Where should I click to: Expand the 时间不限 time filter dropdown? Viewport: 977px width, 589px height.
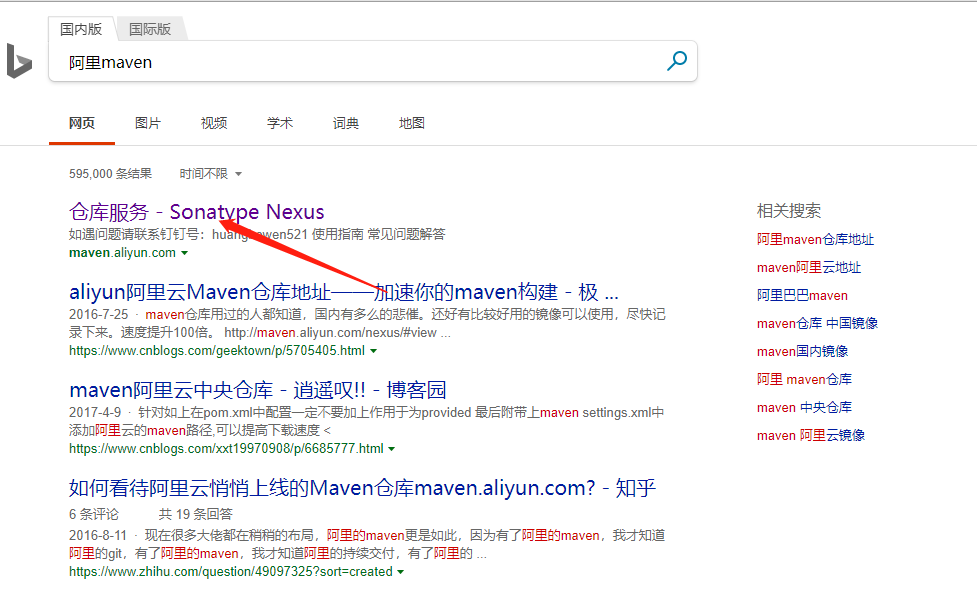coord(211,174)
